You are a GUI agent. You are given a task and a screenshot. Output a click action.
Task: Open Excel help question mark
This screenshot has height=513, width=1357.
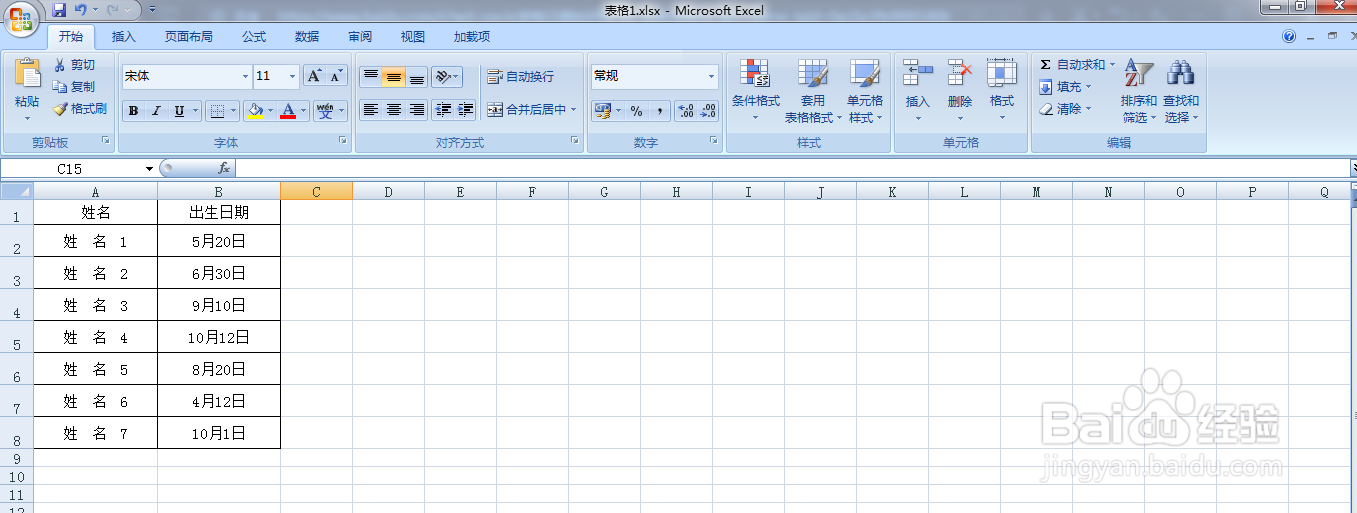(x=1290, y=37)
